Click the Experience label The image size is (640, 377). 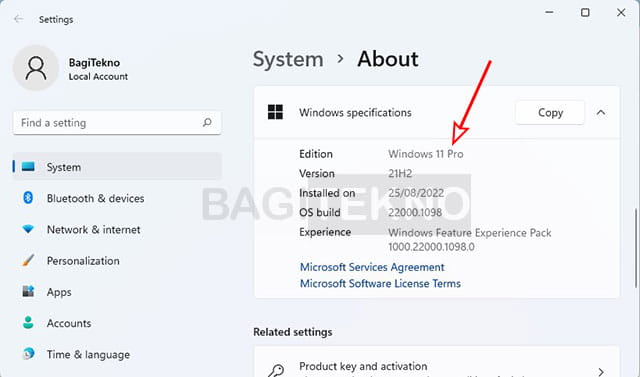click(x=325, y=232)
